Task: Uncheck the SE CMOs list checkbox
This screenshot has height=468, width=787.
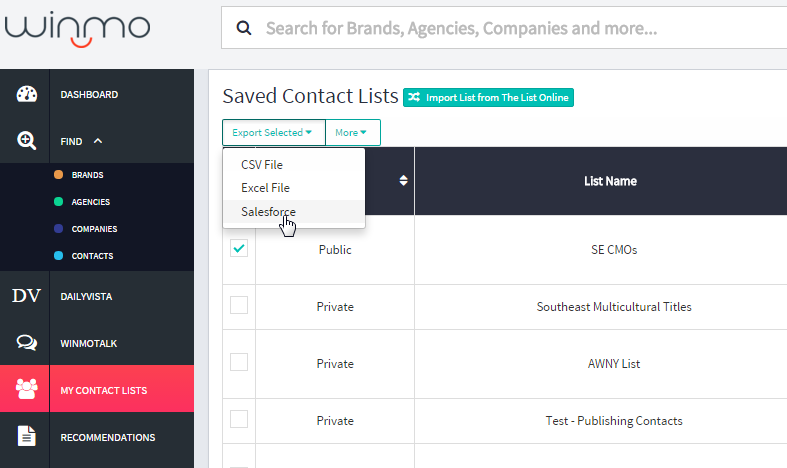Action: 239,249
